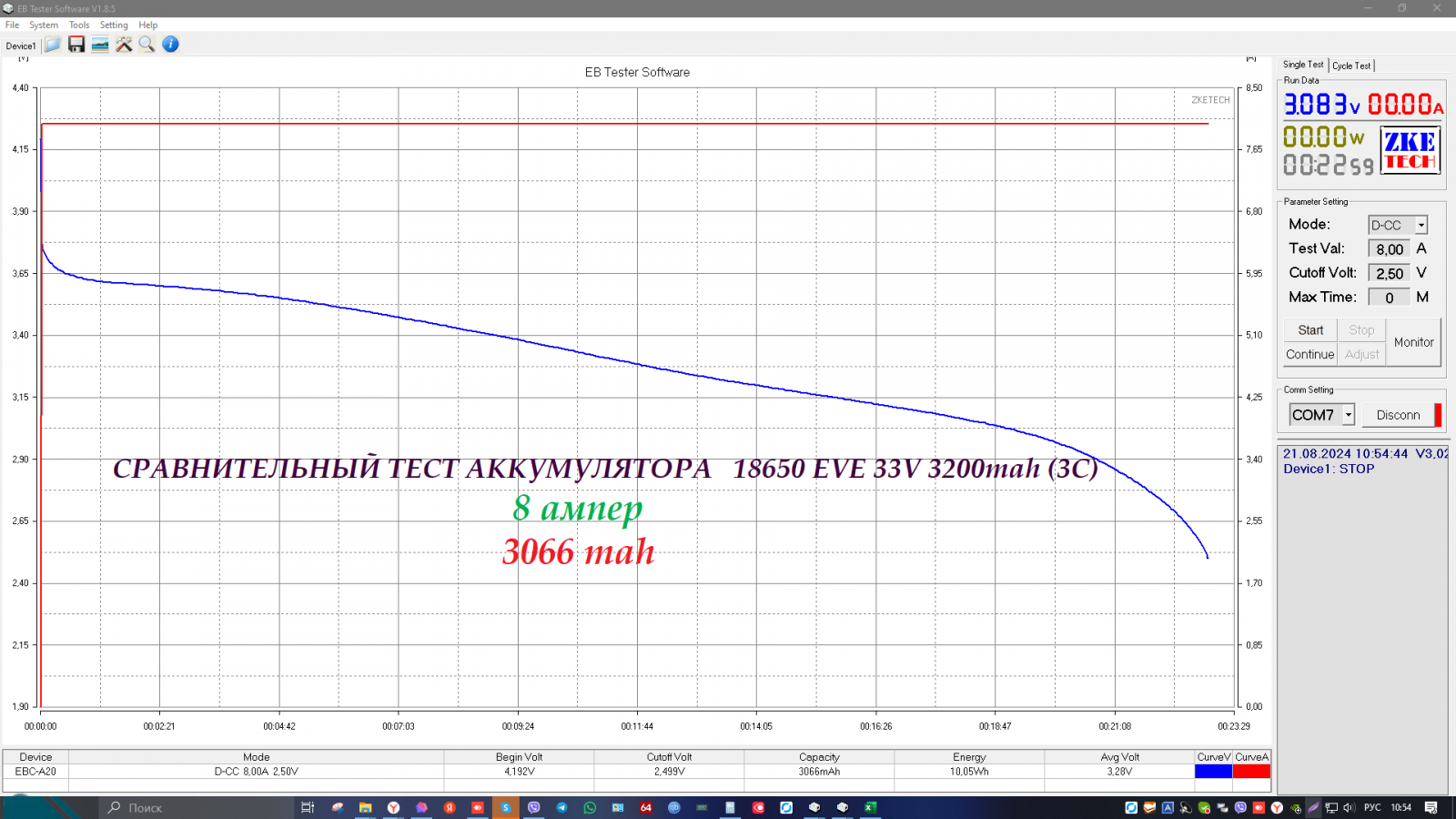The height and width of the screenshot is (819, 1456).
Task: Click the landscape picture toolbar icon
Action: click(100, 45)
